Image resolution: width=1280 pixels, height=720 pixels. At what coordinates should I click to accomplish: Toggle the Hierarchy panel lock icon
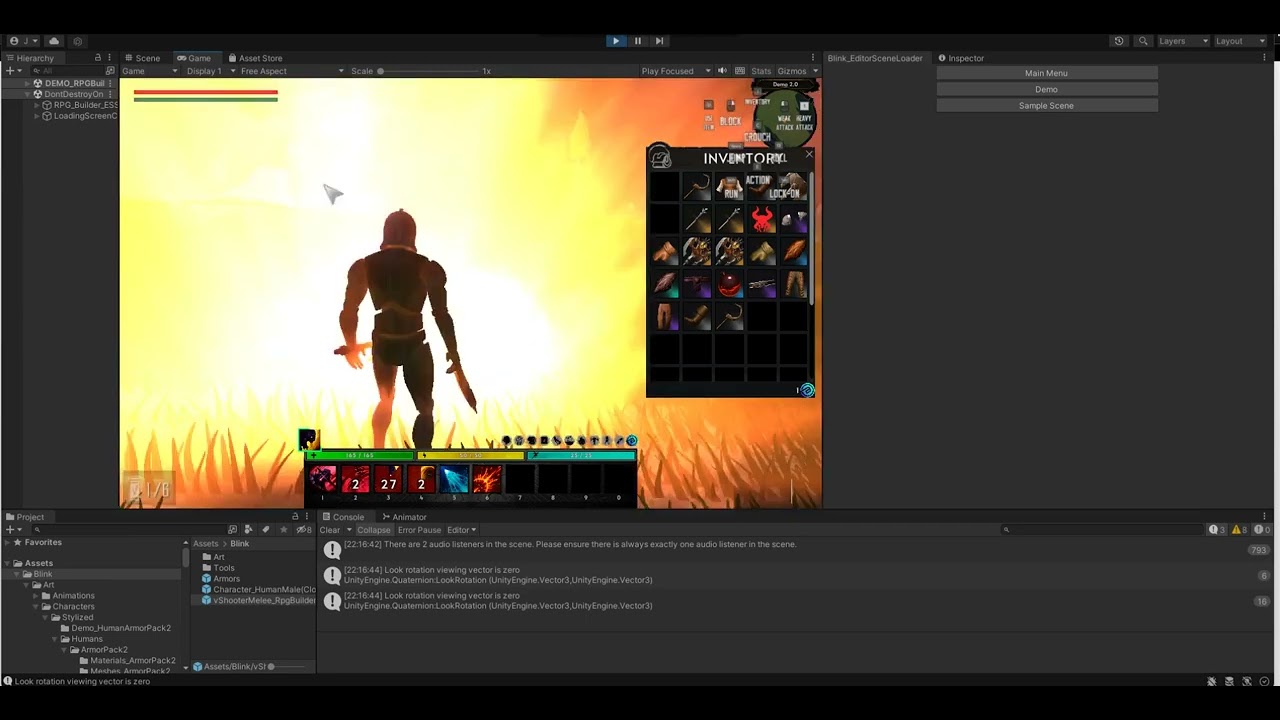pos(97,58)
